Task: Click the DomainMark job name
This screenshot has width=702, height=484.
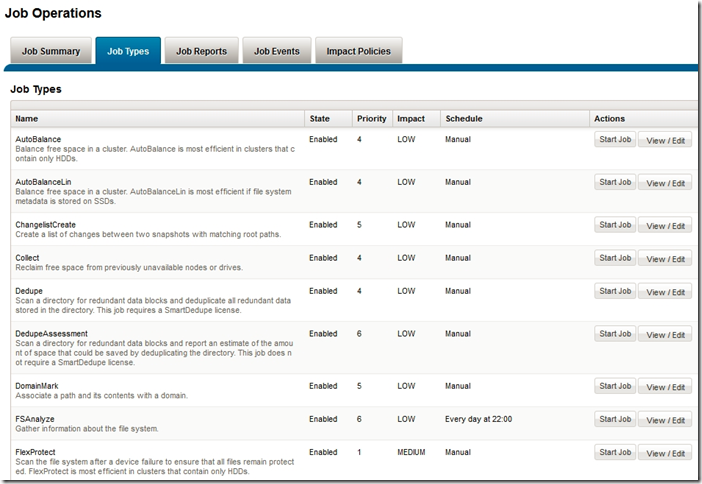Action: [37, 386]
